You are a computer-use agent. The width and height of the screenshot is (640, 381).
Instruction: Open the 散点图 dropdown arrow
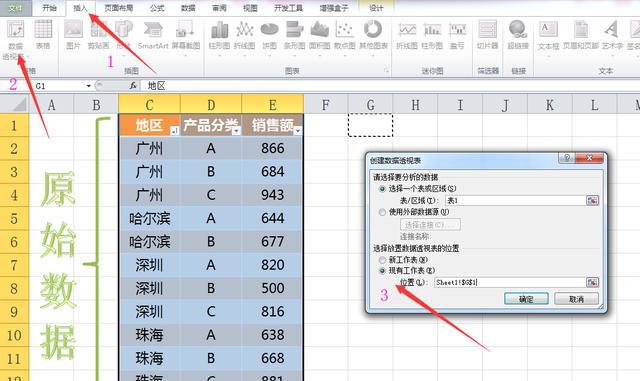(x=344, y=56)
